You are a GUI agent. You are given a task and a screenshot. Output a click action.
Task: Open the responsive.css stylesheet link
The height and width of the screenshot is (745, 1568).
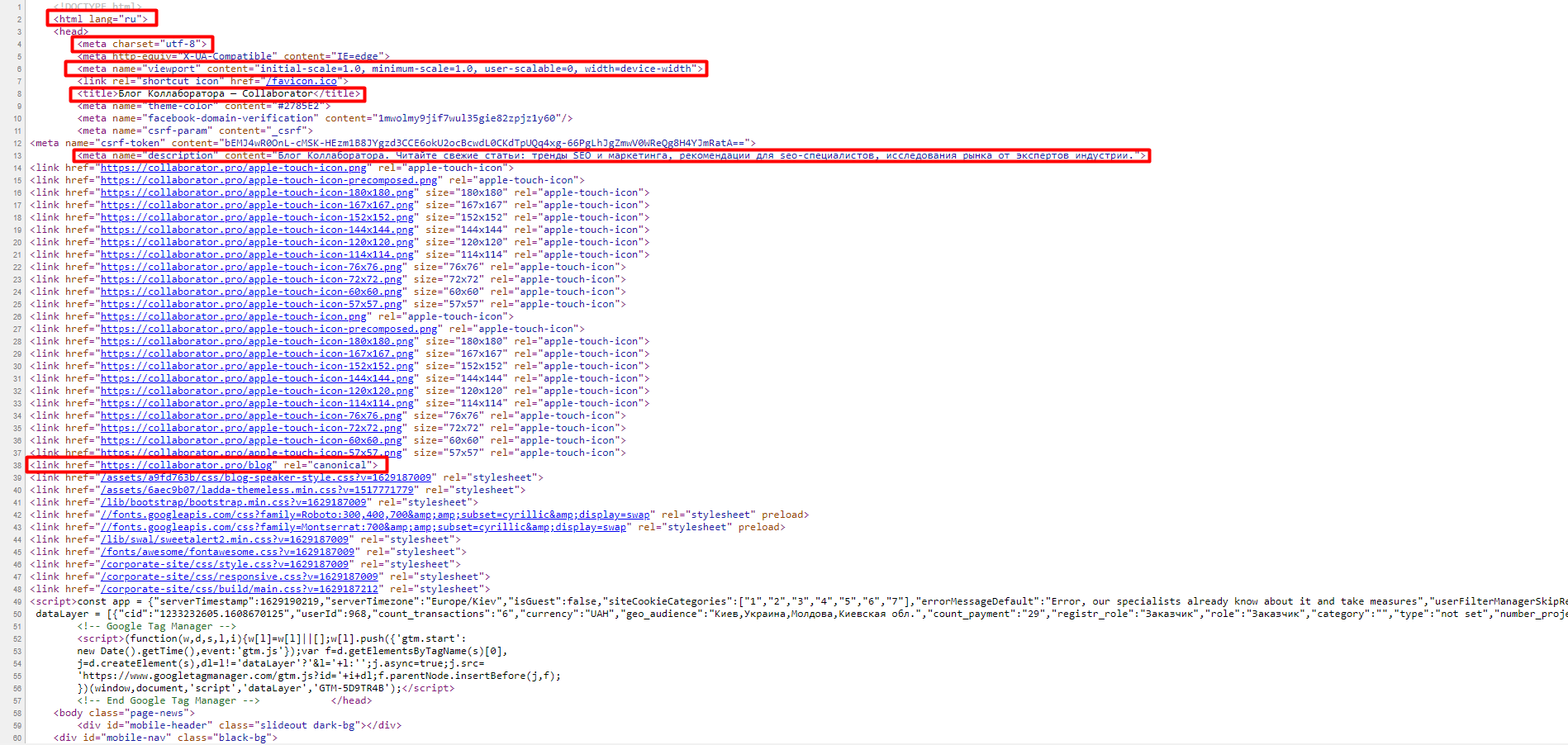coord(239,577)
